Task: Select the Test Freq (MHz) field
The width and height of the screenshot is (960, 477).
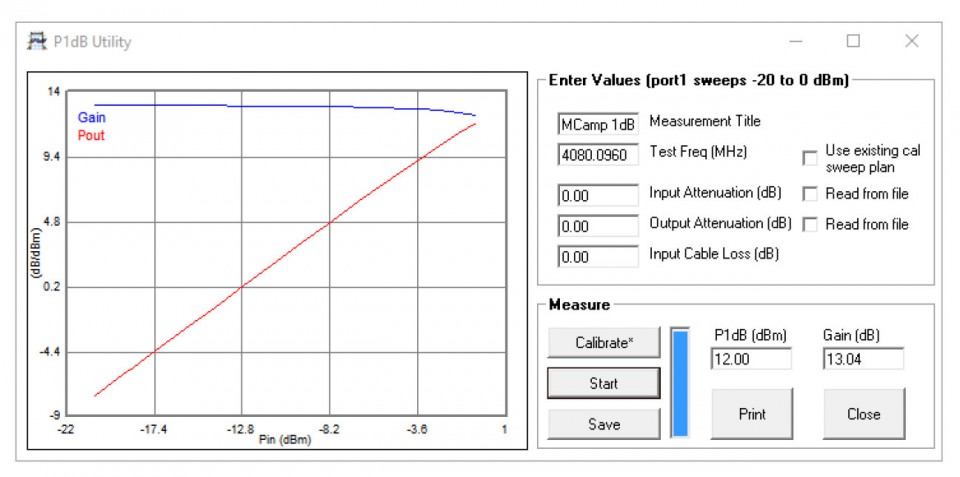Action: (x=598, y=155)
